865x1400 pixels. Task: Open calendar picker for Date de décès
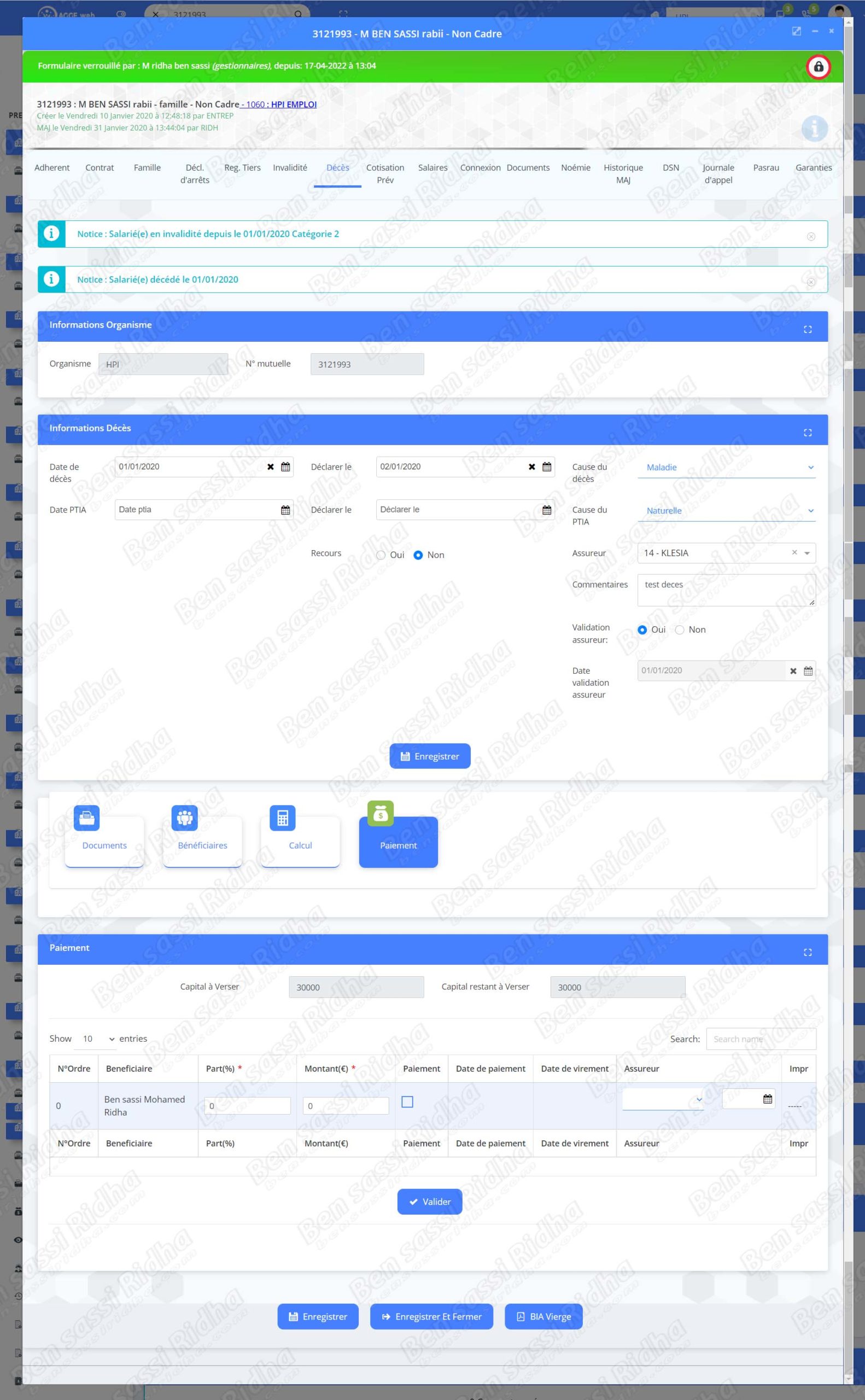(285, 467)
